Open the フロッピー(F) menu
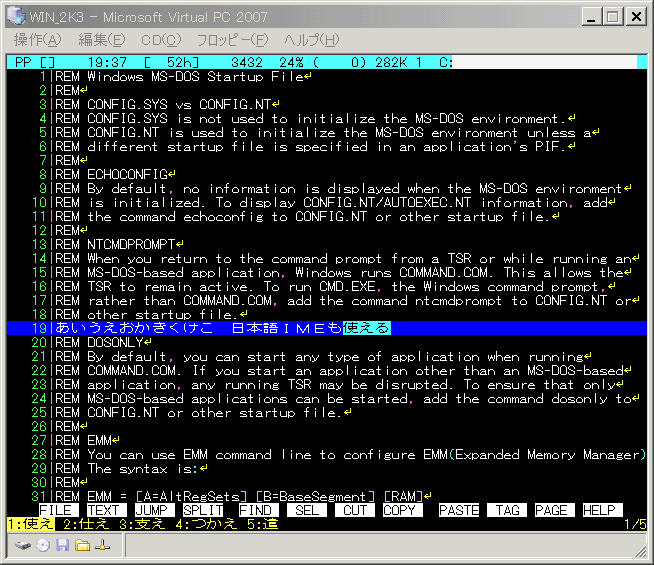Image resolution: width=654 pixels, height=565 pixels. click(232, 40)
